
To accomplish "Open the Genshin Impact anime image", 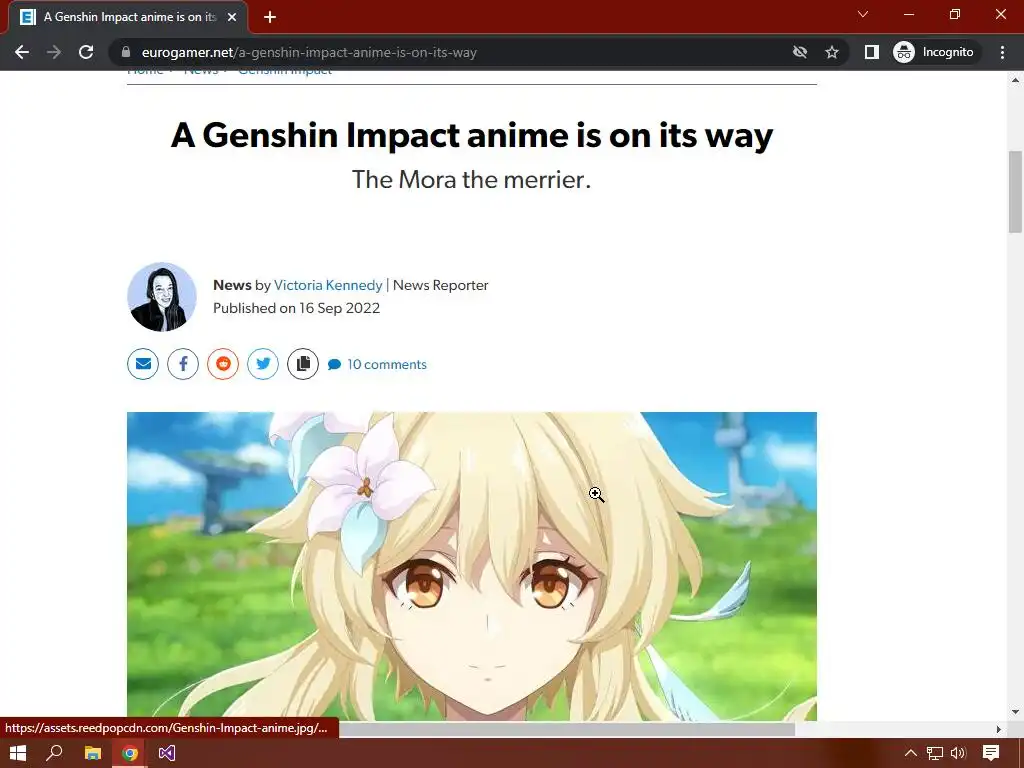I will click(x=472, y=566).
